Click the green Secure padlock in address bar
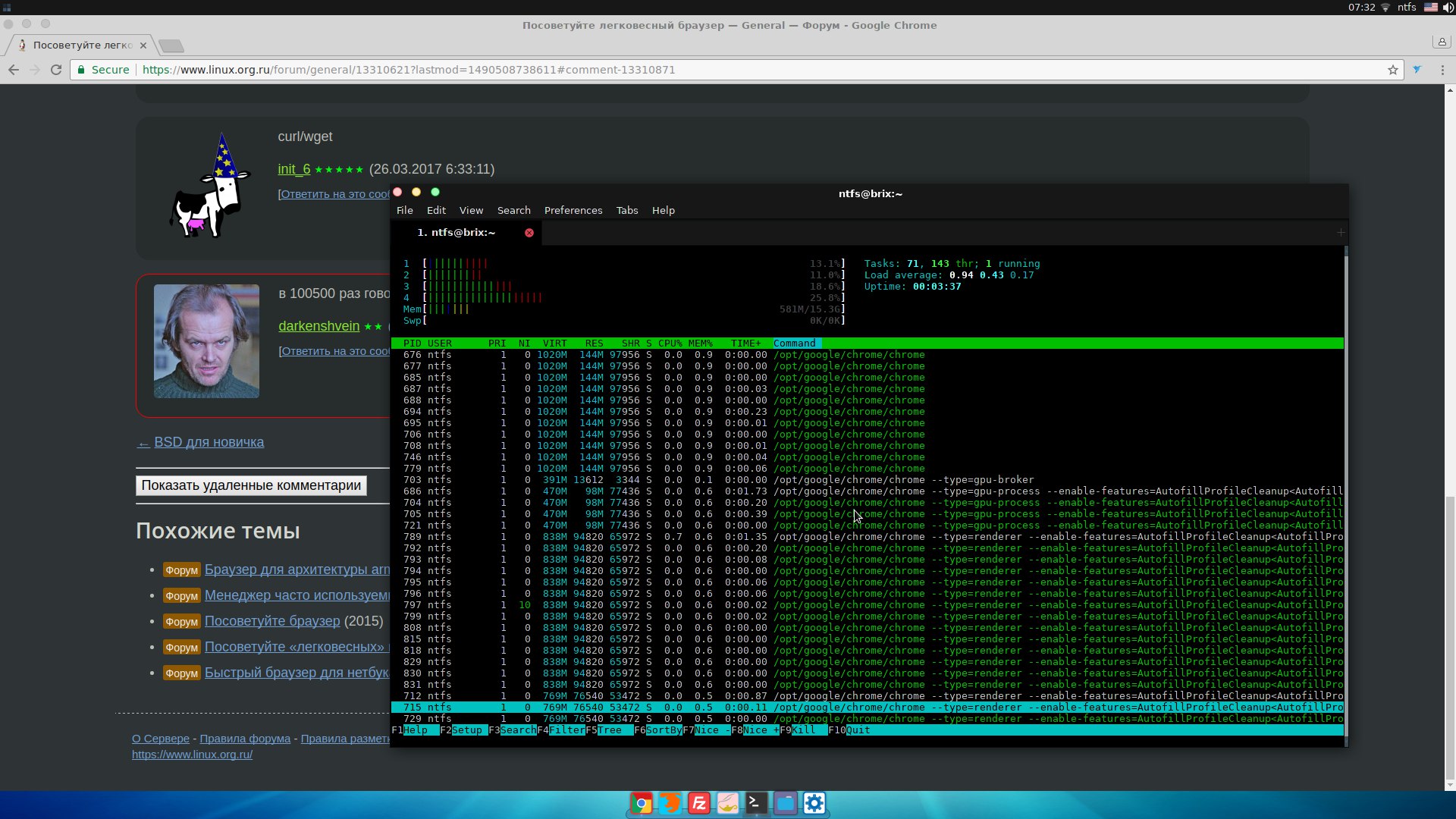The image size is (1456, 819). click(81, 70)
